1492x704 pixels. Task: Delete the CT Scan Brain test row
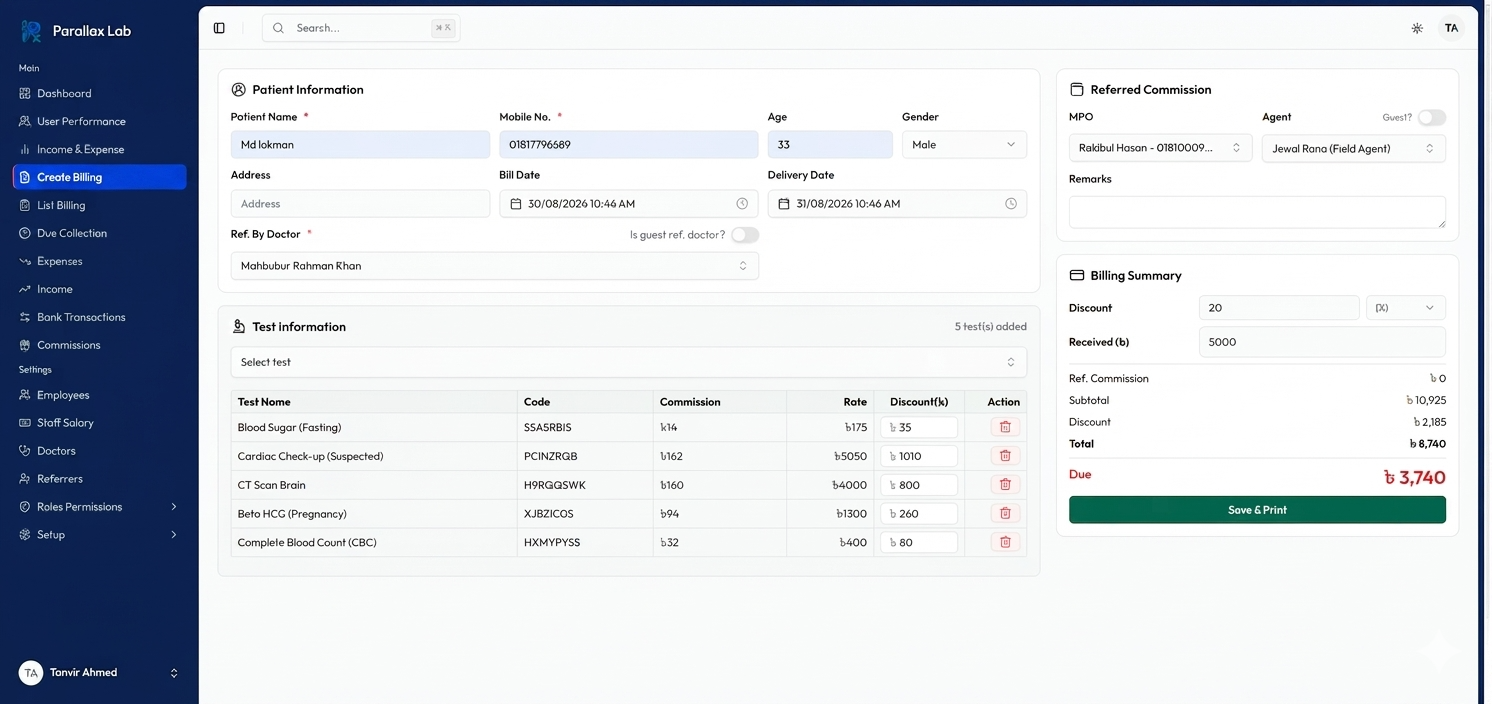pyautogui.click(x=1005, y=484)
